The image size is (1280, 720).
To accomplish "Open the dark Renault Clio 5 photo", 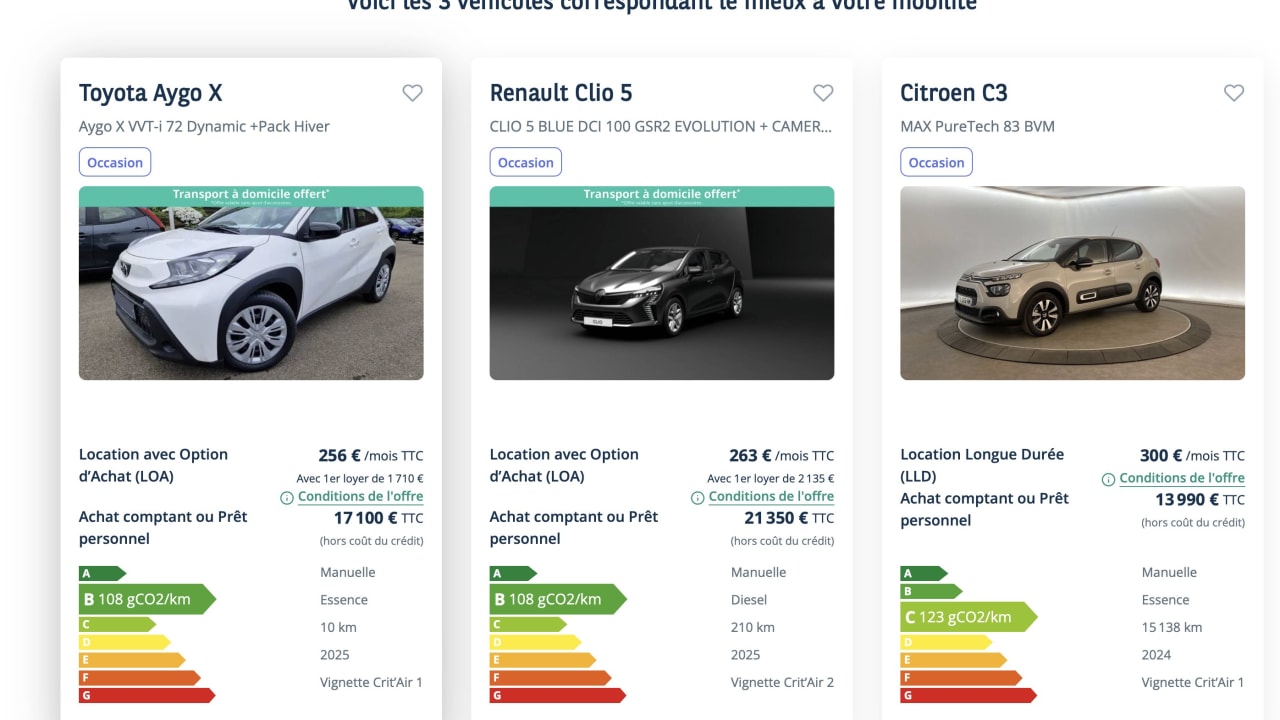I will coord(662,283).
